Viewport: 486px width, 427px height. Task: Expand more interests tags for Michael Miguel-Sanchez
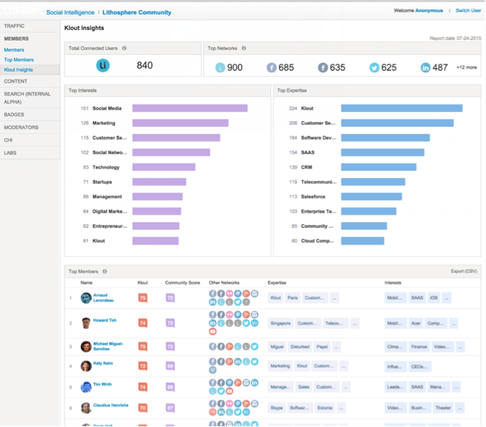pos(460,347)
